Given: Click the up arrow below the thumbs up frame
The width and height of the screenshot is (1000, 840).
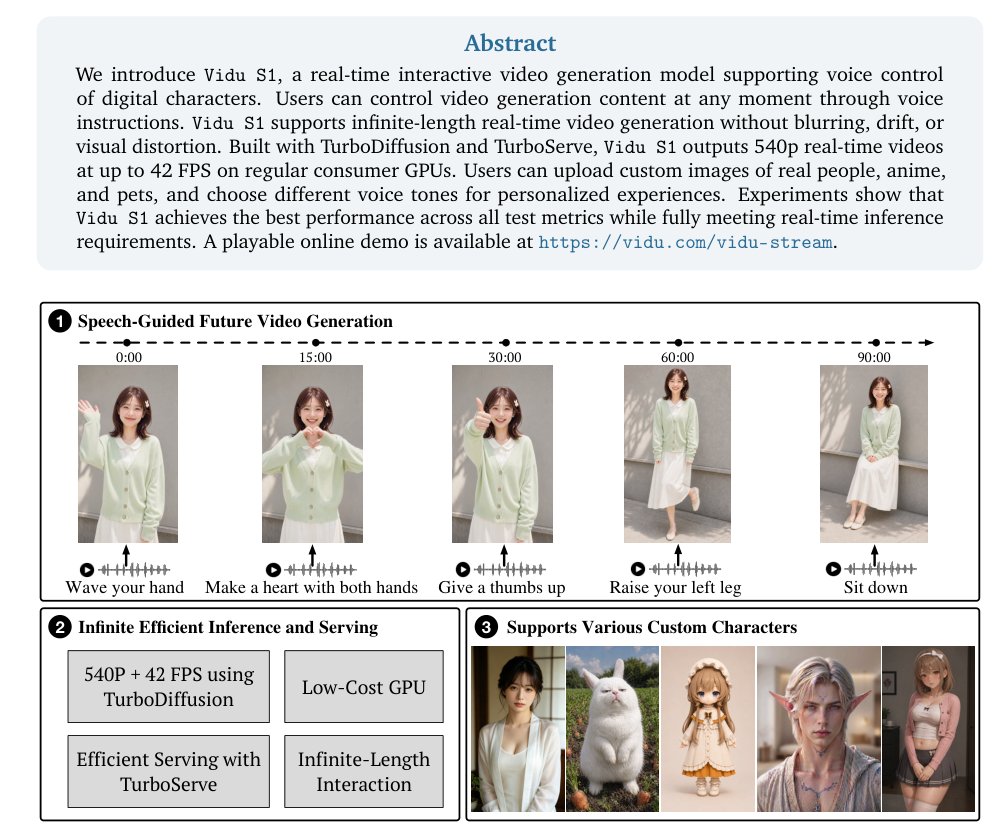Looking at the screenshot, I should (x=504, y=555).
